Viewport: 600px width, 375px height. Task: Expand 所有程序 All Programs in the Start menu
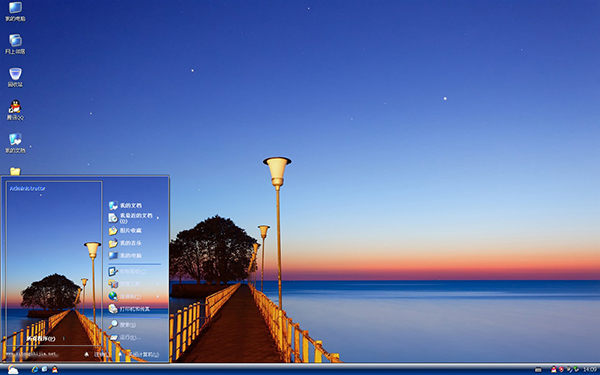pyautogui.click(x=45, y=339)
